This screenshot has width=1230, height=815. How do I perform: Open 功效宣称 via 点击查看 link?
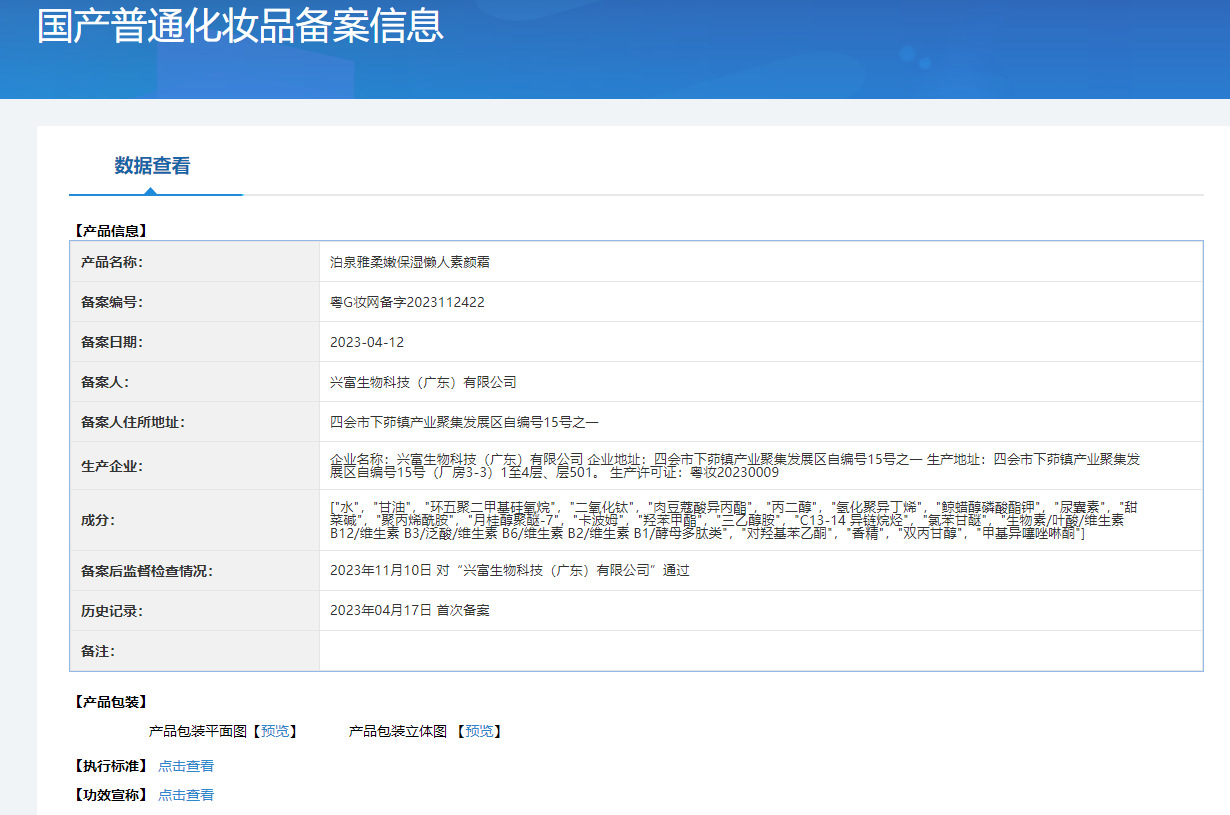pos(186,795)
